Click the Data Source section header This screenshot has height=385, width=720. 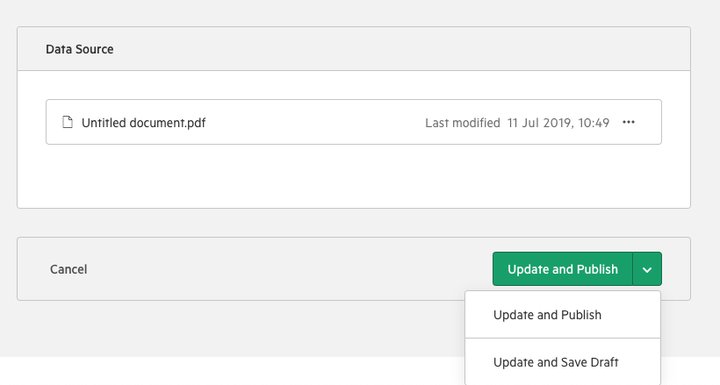click(x=354, y=49)
